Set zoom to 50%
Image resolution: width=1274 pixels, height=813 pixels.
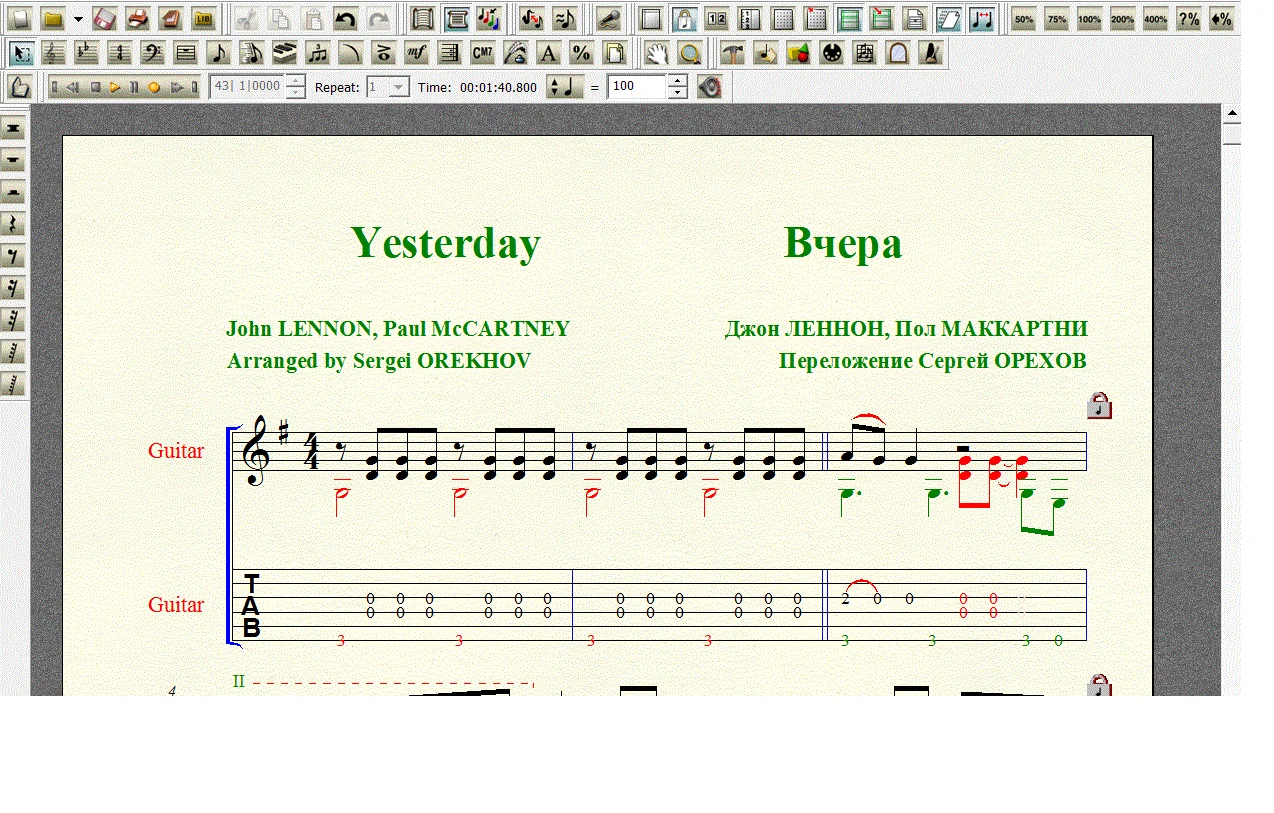click(1024, 18)
